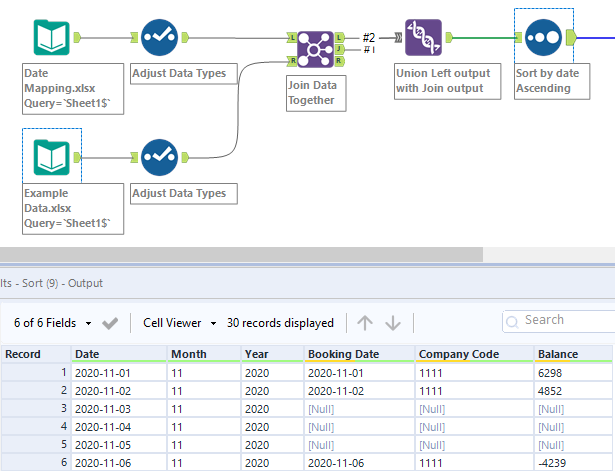Select the Null Company Code in record 3
This screenshot has height=471, width=615.
pos(474,409)
